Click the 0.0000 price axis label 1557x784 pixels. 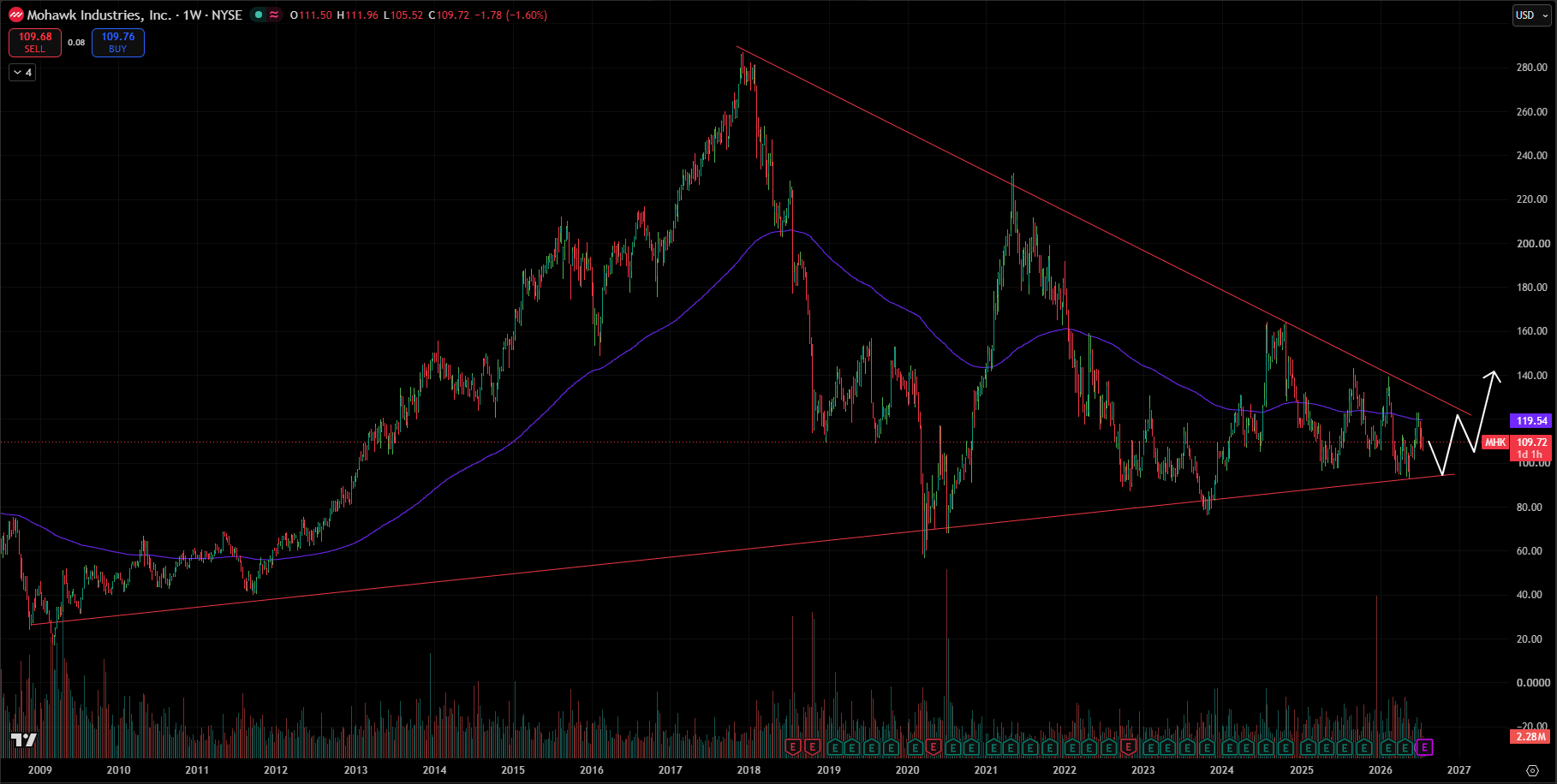1531,683
